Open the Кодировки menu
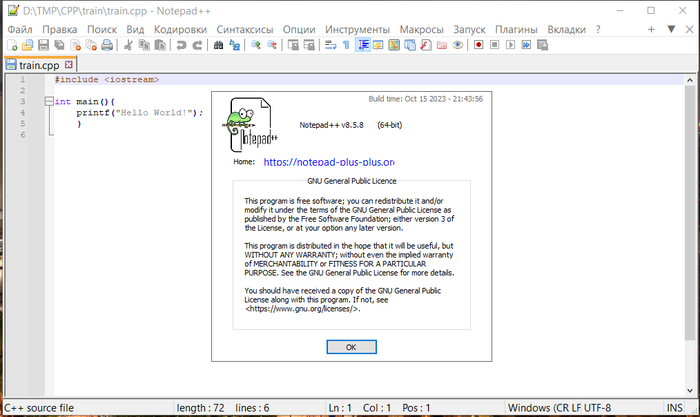This screenshot has width=700, height=417. point(181,30)
